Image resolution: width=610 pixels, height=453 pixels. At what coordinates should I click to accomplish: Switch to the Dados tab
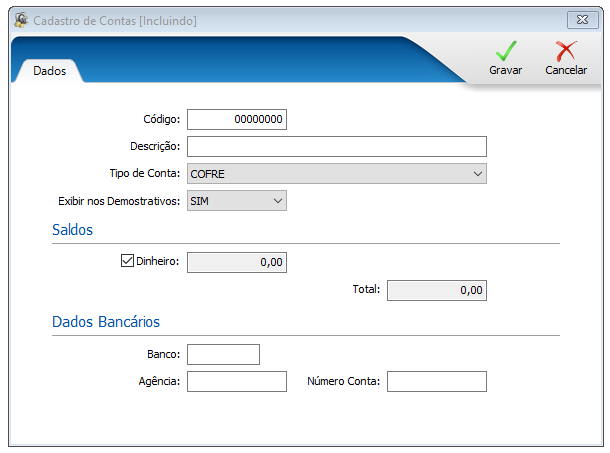(49, 71)
